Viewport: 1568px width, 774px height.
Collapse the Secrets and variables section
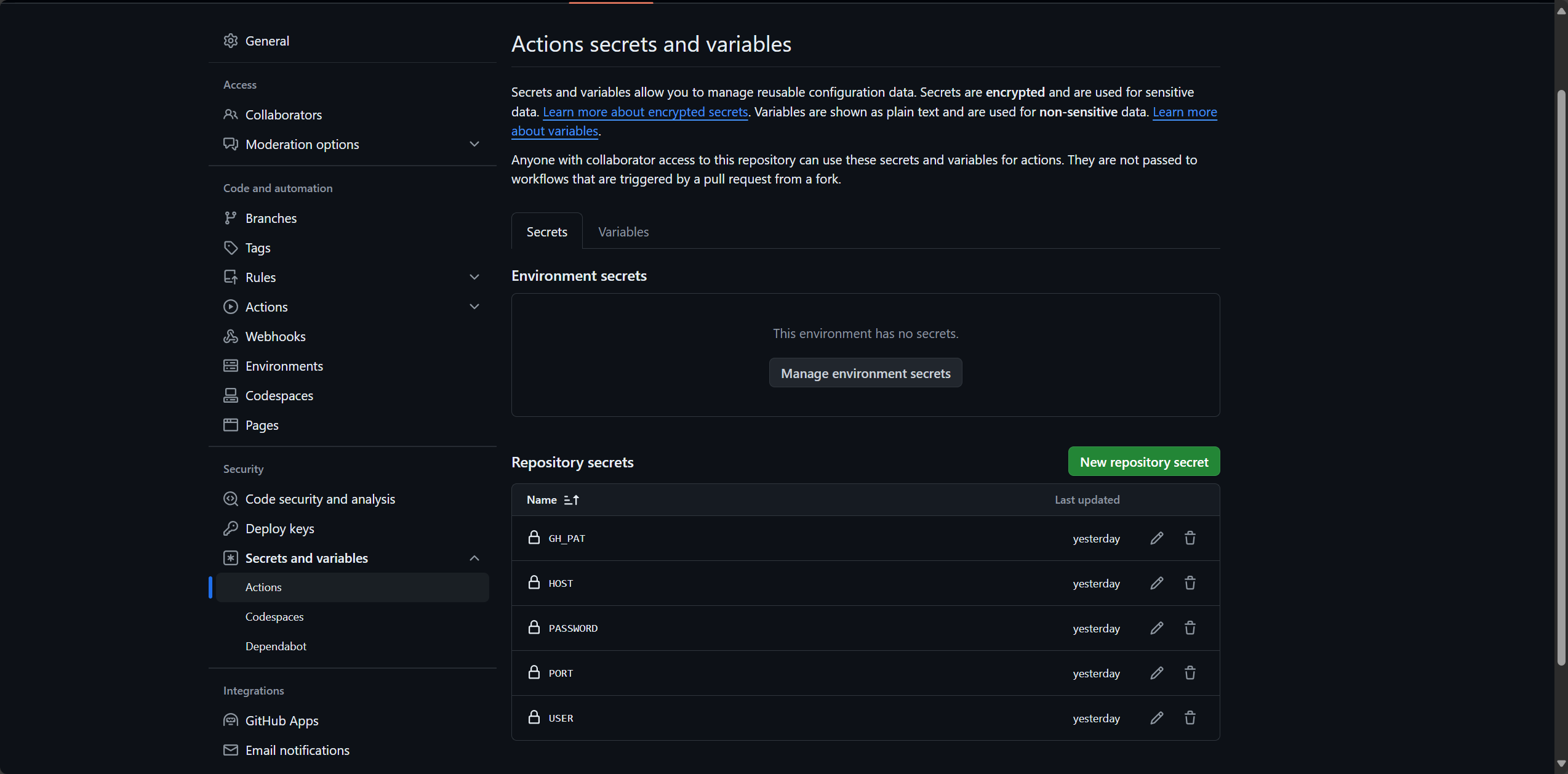coord(474,558)
